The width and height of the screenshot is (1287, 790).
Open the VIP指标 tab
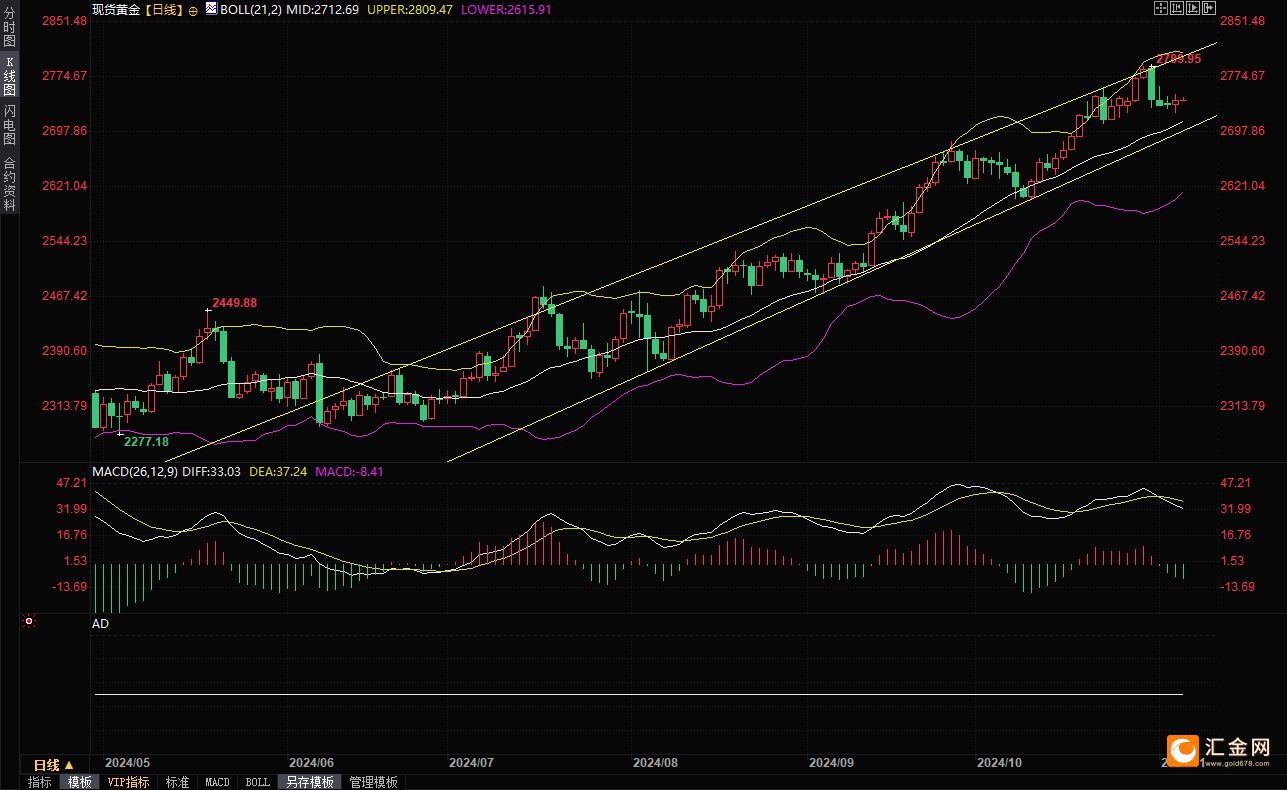pyautogui.click(x=129, y=782)
